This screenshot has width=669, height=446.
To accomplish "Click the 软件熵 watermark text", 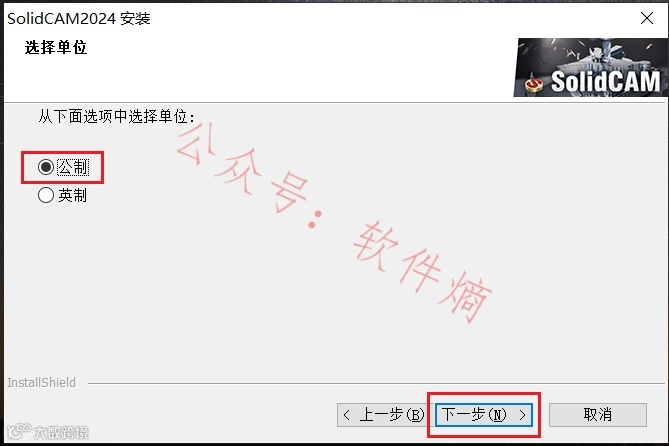I will 422,271.
